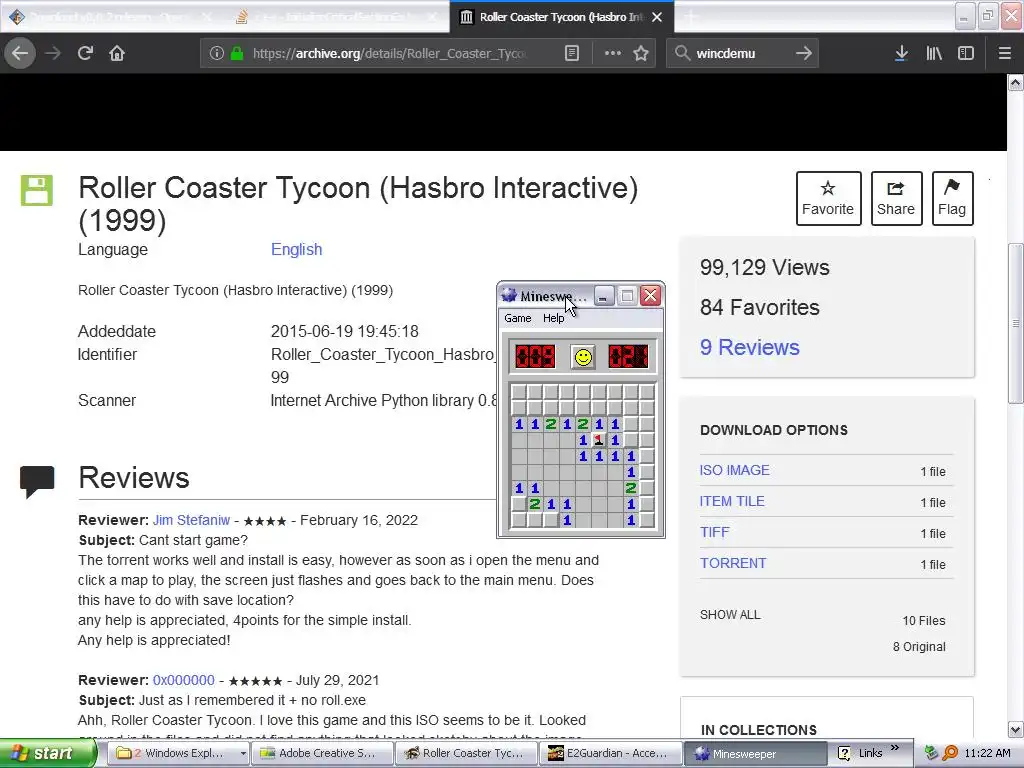The width and height of the screenshot is (1024, 768).
Task: Click the Minesweeper timer display
Action: [x=628, y=357]
